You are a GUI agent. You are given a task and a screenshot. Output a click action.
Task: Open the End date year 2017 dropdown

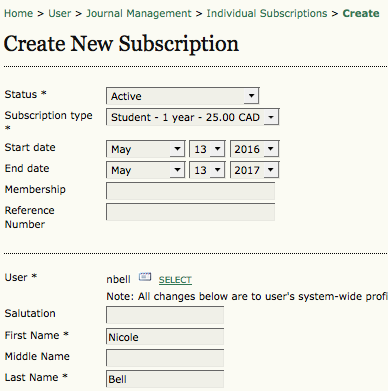[x=254, y=170]
